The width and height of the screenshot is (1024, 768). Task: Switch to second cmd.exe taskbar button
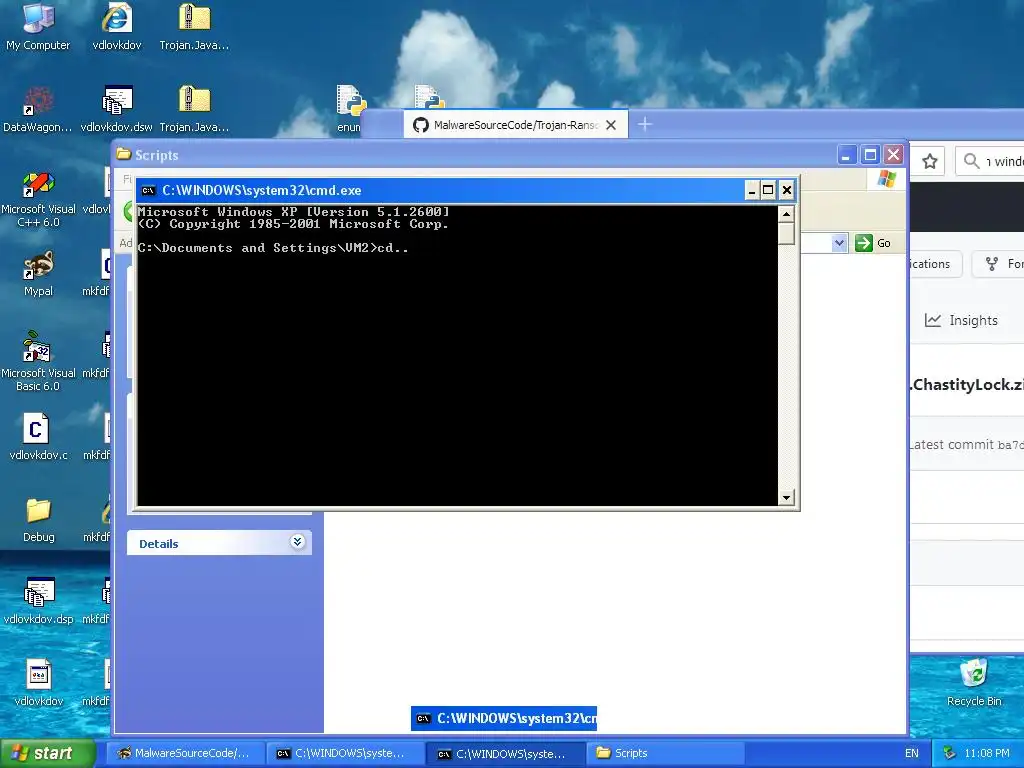click(506, 753)
